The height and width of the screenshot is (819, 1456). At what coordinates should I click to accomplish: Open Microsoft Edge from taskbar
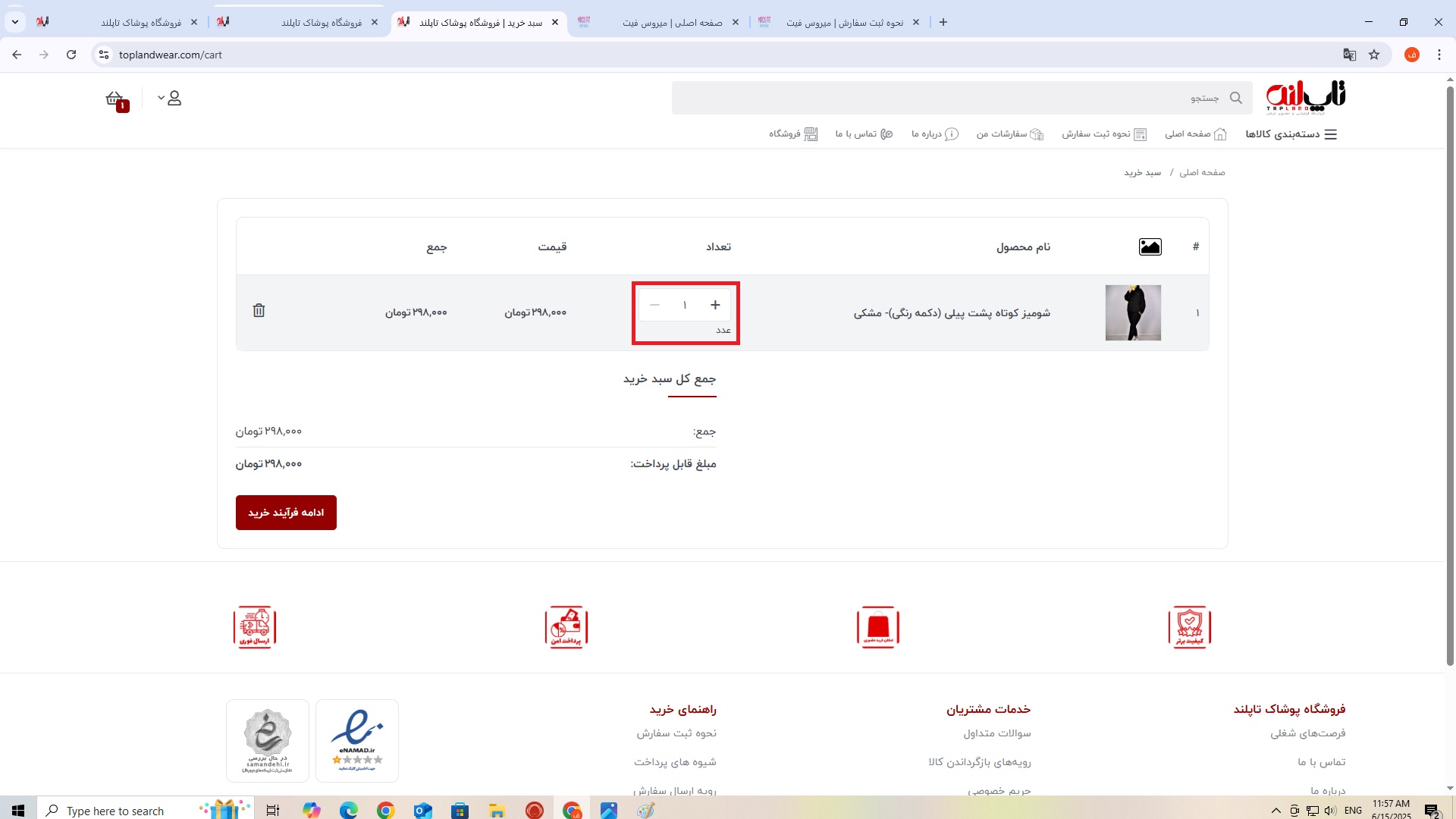point(348,811)
